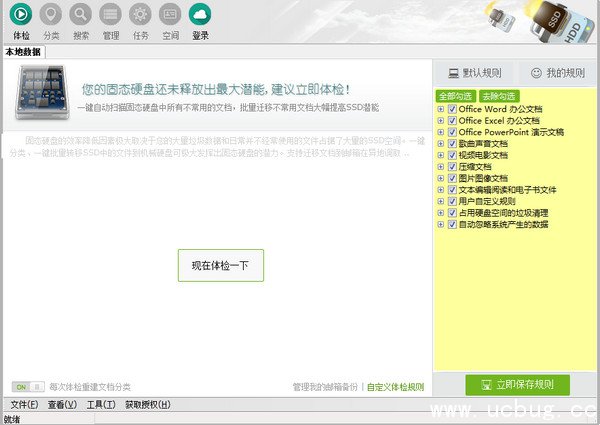The width and height of the screenshot is (600, 425).
Task: Open the 自定义体检规则 link
Action: point(395,387)
